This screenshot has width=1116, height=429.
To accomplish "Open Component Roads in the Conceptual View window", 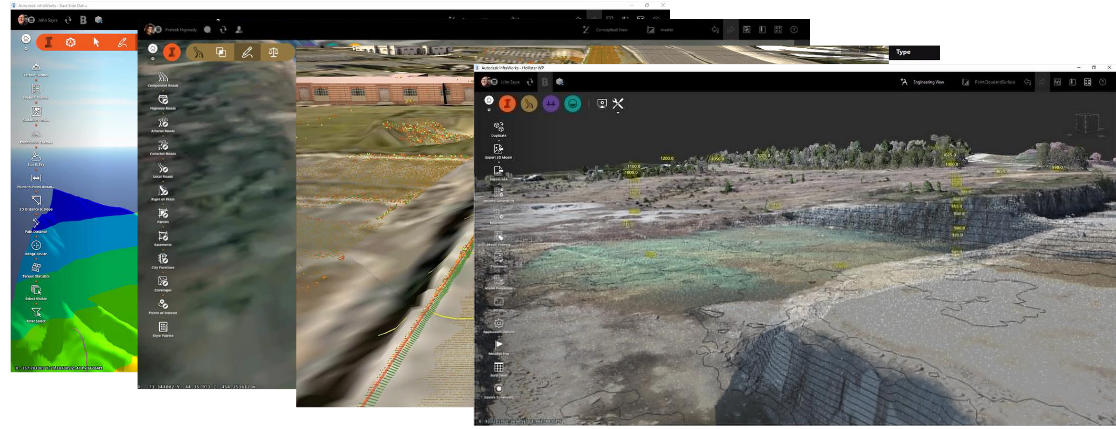I will (162, 80).
